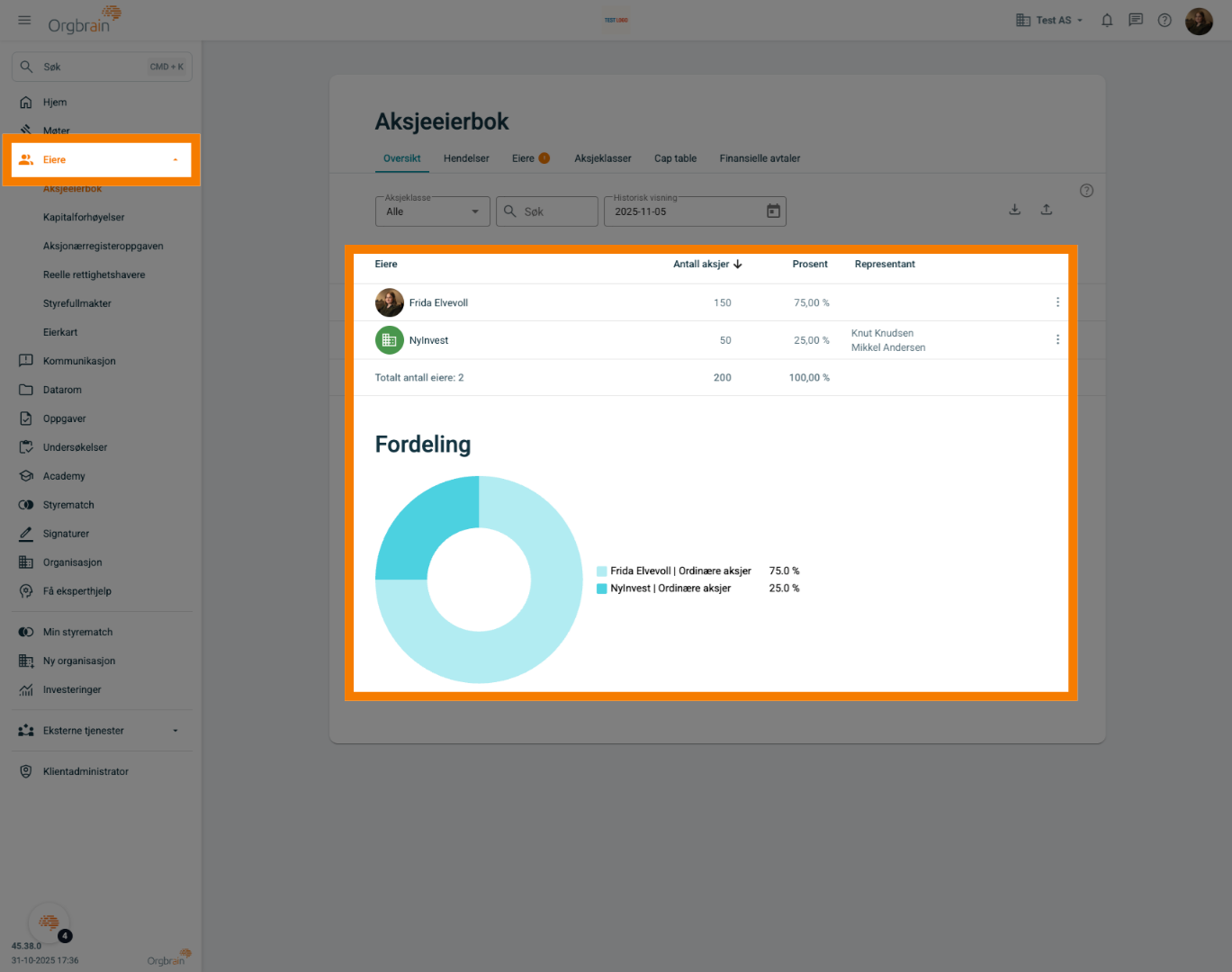The height and width of the screenshot is (972, 1232).
Task: Click Signaturer pen icon
Action: coord(26,534)
